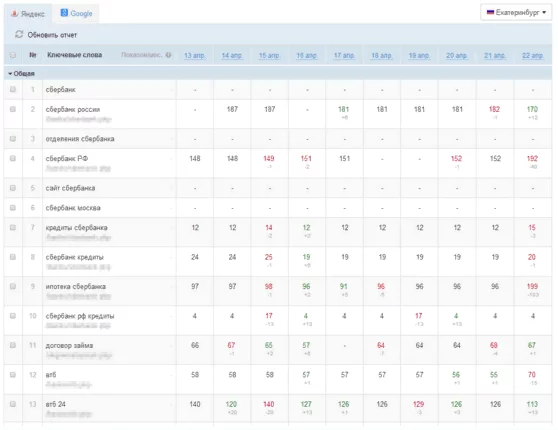
Task: Switch to the Яндекс tab
Action: pyautogui.click(x=28, y=14)
